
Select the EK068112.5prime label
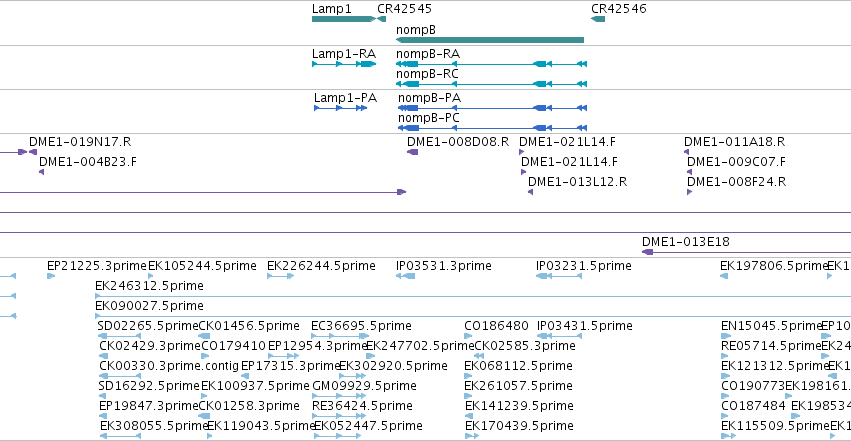click(x=518, y=366)
